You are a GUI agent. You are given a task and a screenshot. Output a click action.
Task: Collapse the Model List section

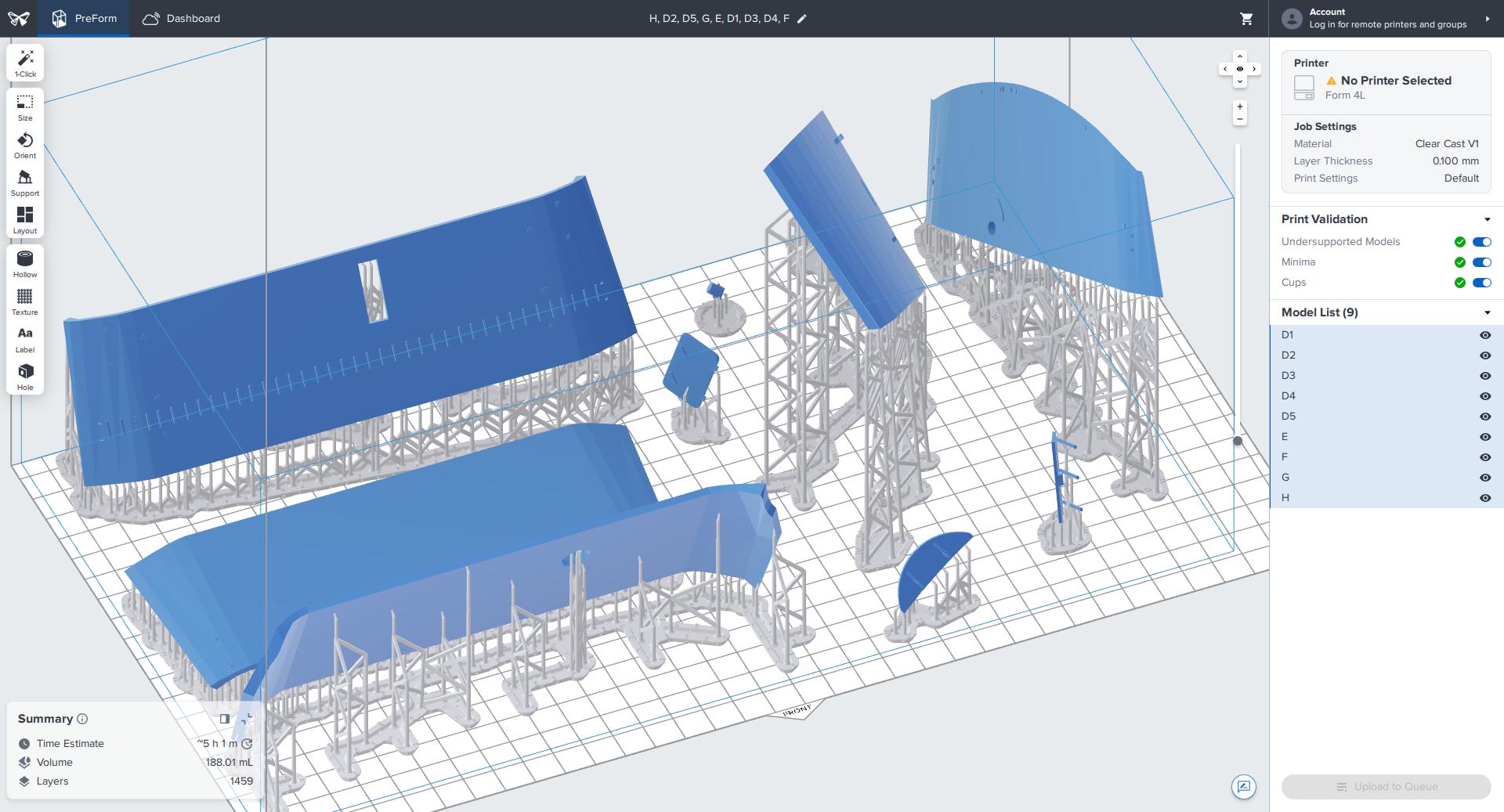pyautogui.click(x=1487, y=312)
